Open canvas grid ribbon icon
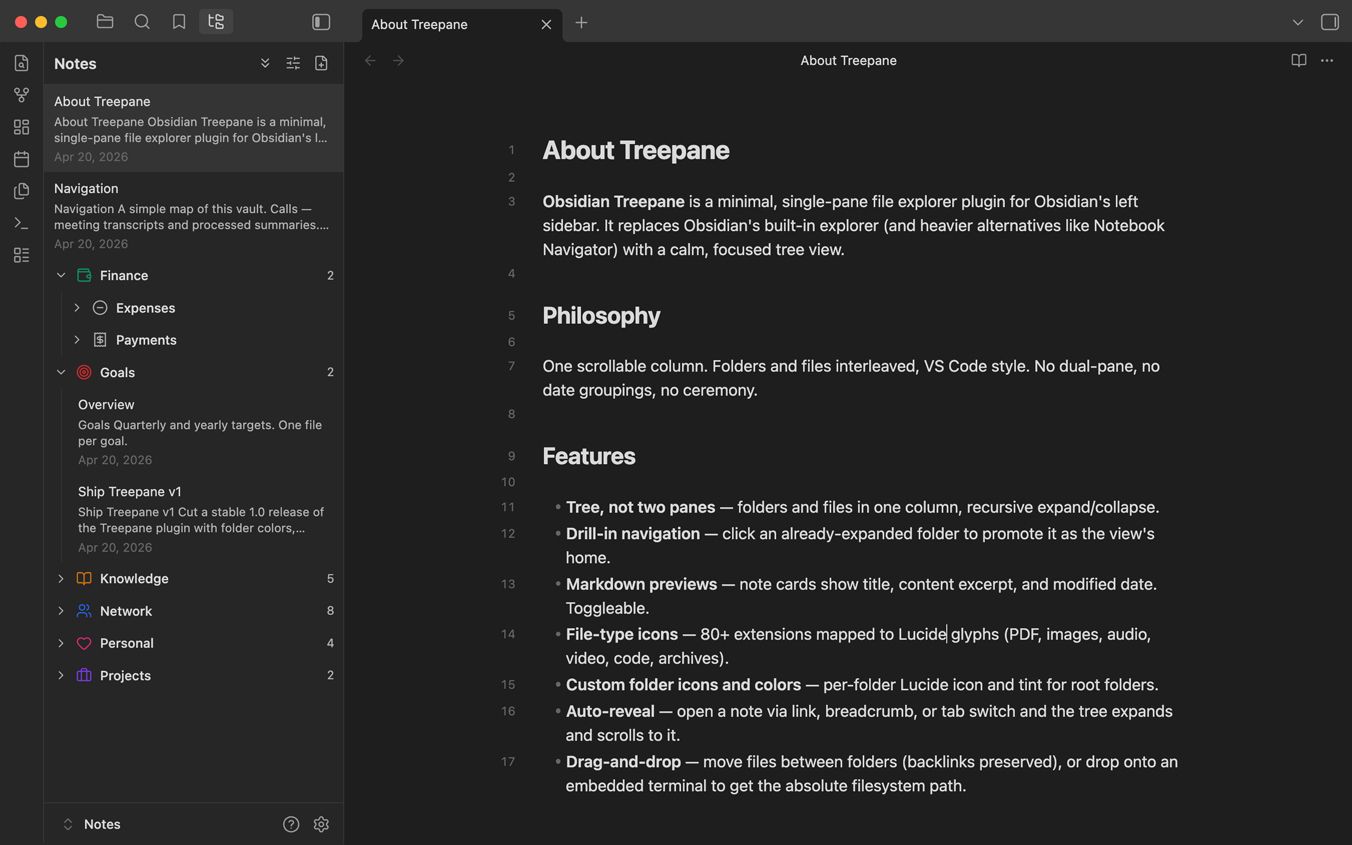This screenshot has height=845, width=1352. [x=21, y=127]
